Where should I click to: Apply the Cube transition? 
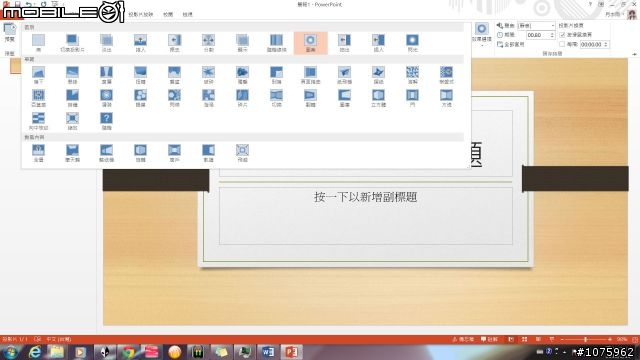click(378, 98)
